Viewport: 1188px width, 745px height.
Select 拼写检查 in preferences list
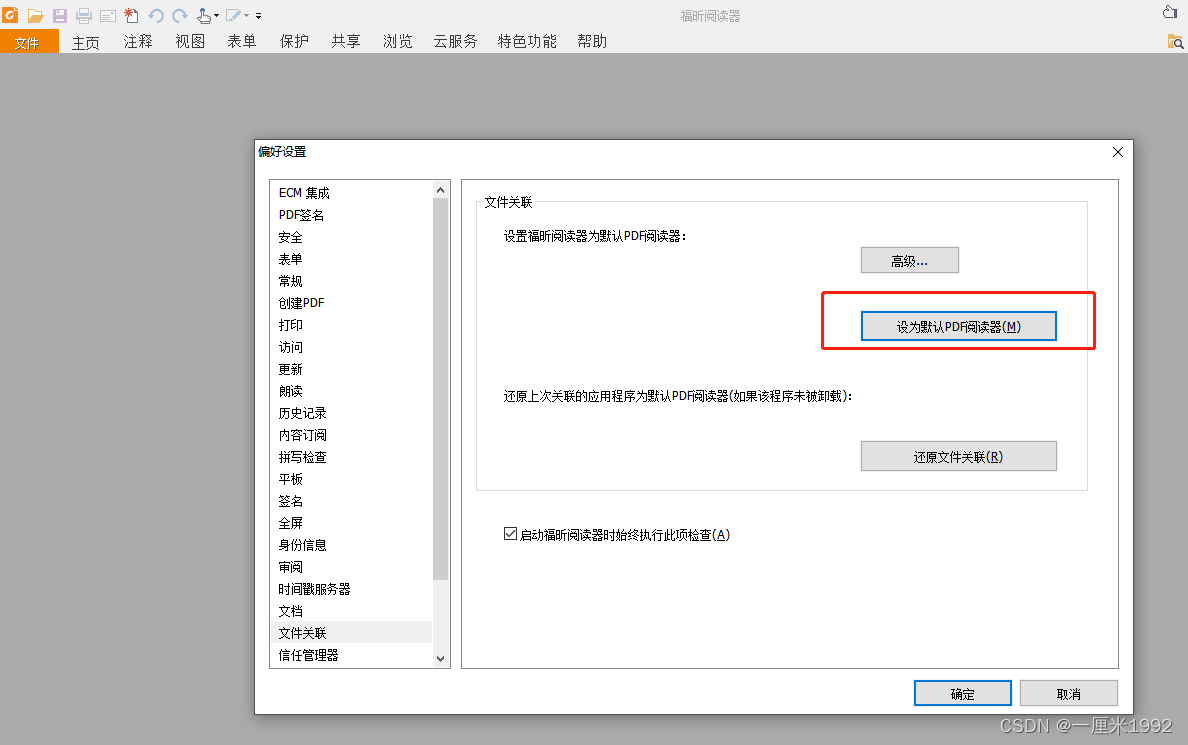point(351,457)
